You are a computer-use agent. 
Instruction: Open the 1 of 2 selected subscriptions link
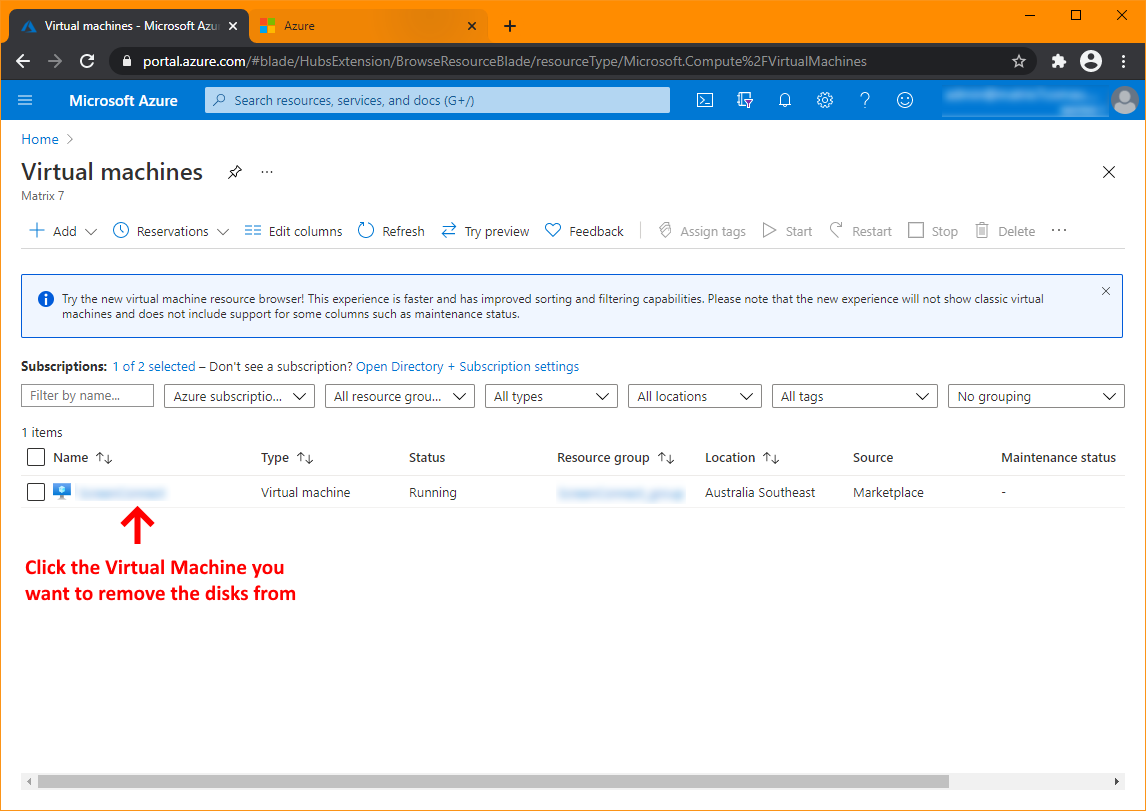click(153, 366)
